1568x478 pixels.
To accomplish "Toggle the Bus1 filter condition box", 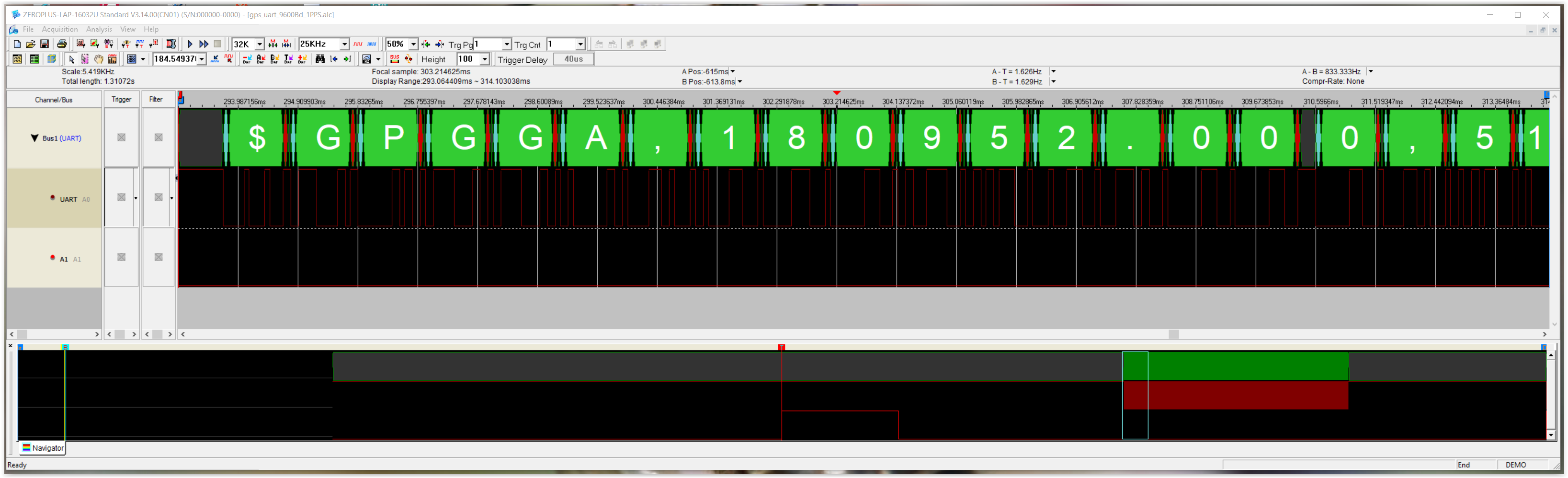I will coord(158,137).
